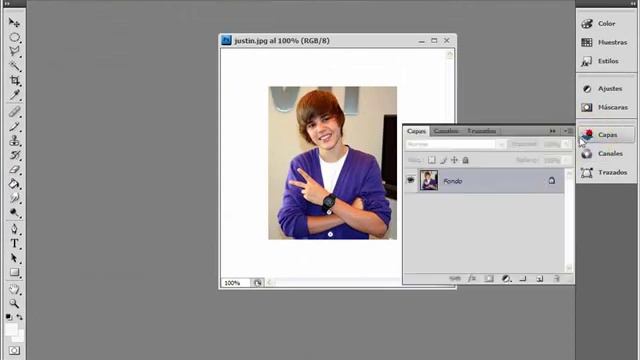The image size is (640, 360).
Task: Toggle lock position icon in Capas panel
Action: point(454,160)
